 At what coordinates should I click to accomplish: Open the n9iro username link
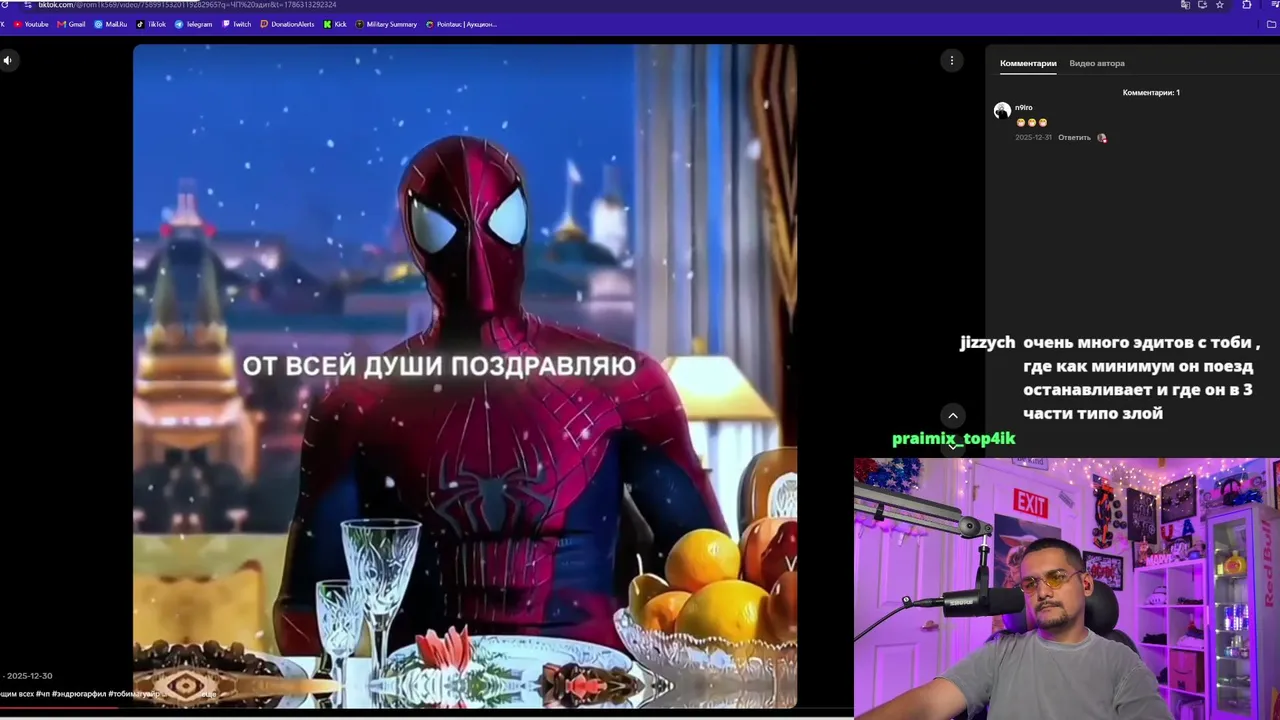[1024, 107]
